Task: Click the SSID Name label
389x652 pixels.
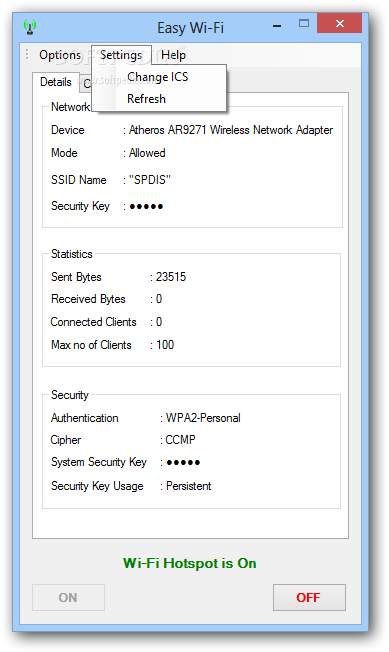Action: pos(79,180)
